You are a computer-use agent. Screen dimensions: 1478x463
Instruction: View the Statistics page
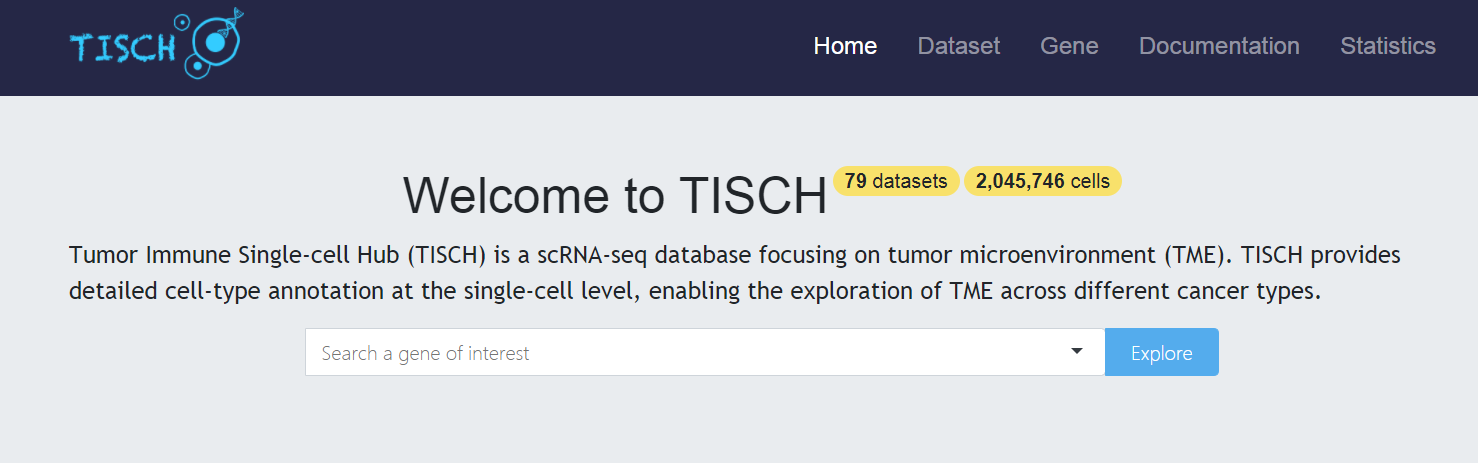1388,46
